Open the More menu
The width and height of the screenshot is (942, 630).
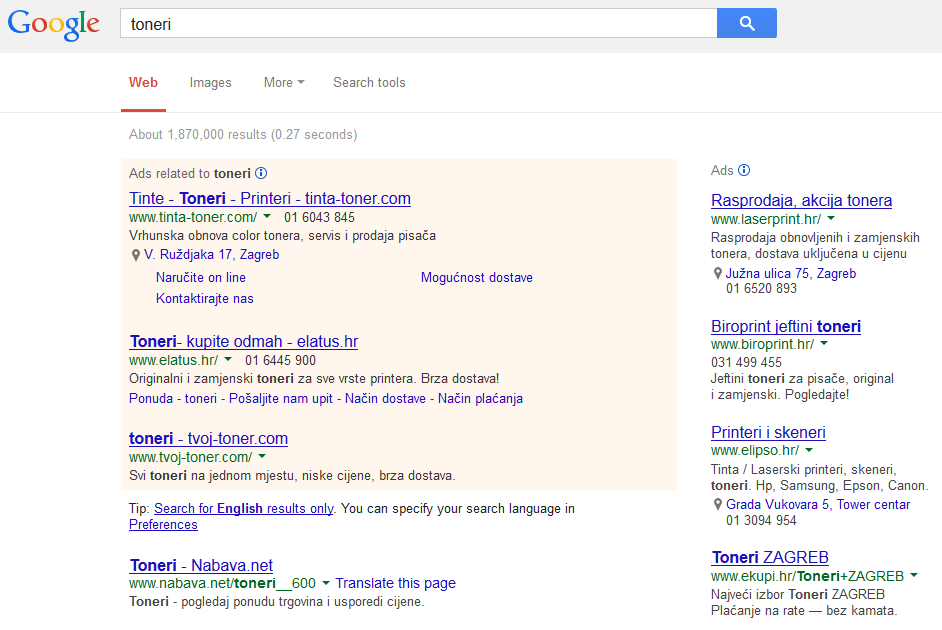pyautogui.click(x=284, y=82)
